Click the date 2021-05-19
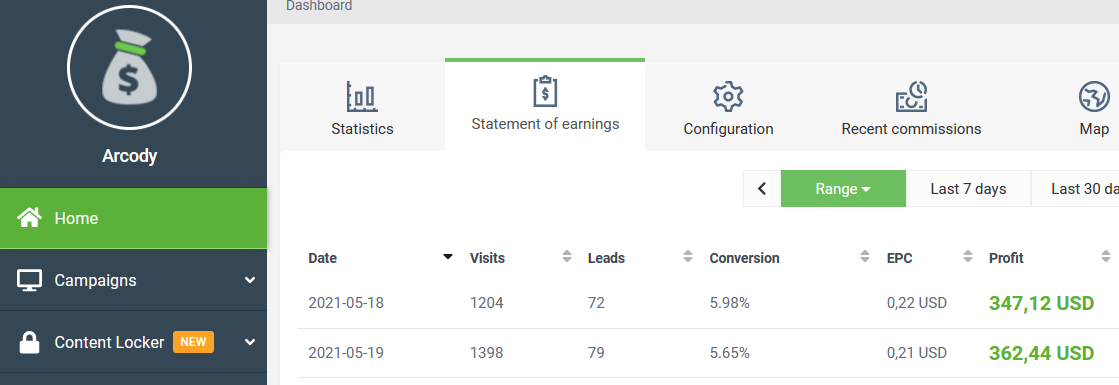This screenshot has height=385, width=1119. click(346, 353)
